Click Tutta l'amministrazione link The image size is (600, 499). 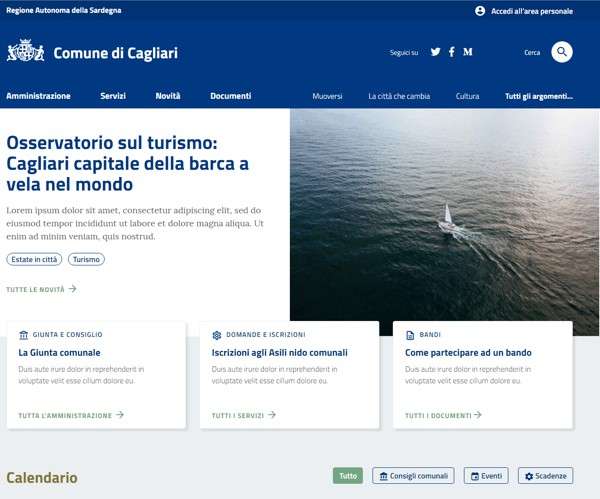click(x=65, y=416)
